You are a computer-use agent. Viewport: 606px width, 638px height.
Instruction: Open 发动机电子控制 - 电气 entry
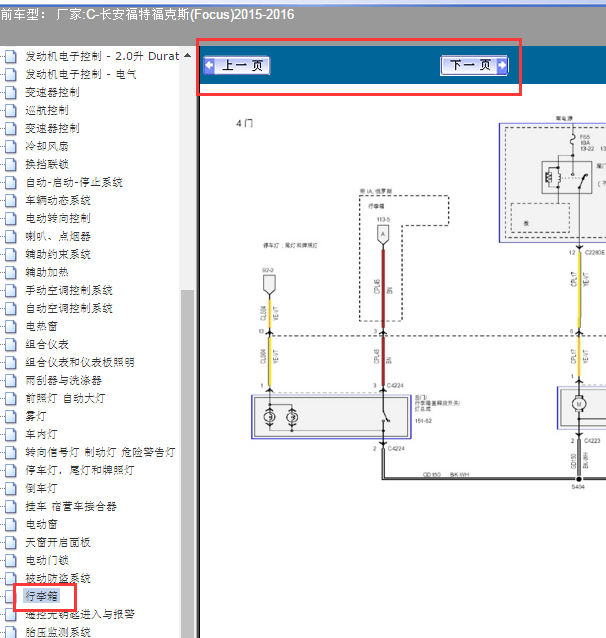point(81,74)
